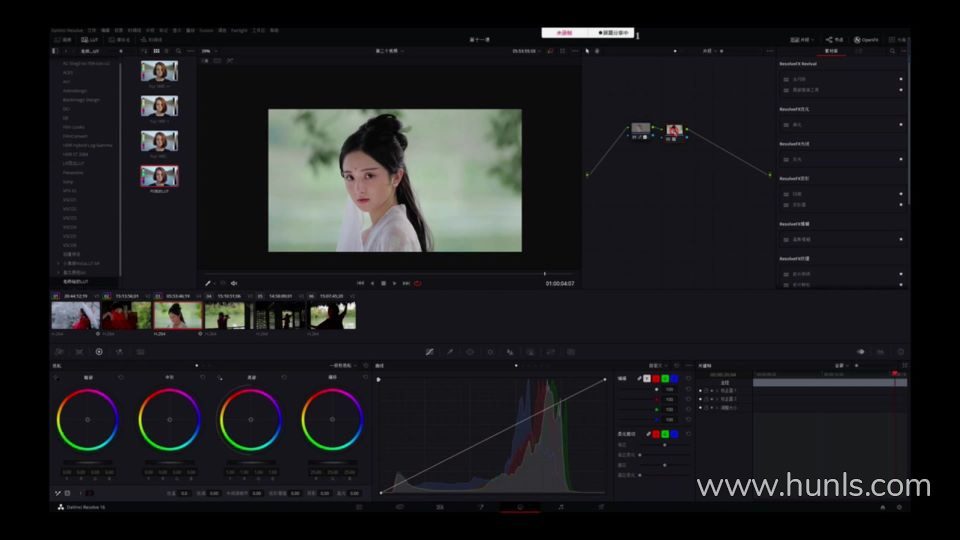The image size is (960, 540).
Task: Reset all color wheels
Action: click(x=366, y=366)
